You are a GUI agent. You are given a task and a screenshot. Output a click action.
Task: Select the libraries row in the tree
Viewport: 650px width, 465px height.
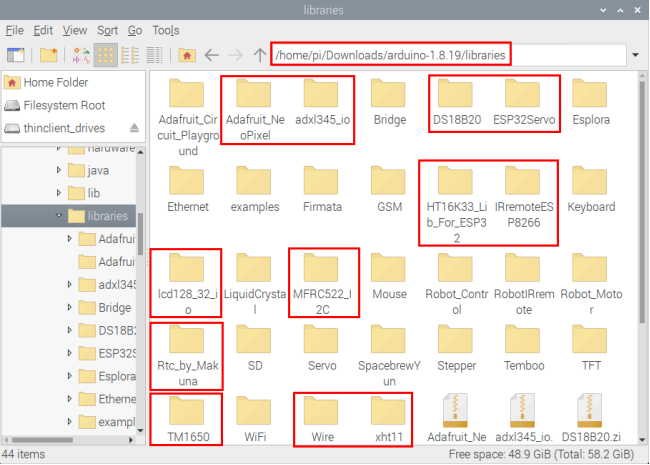point(69,216)
